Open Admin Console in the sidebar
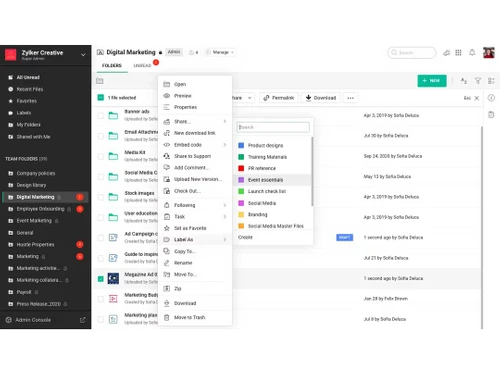Screen dimensions: 500x375 click(33, 320)
